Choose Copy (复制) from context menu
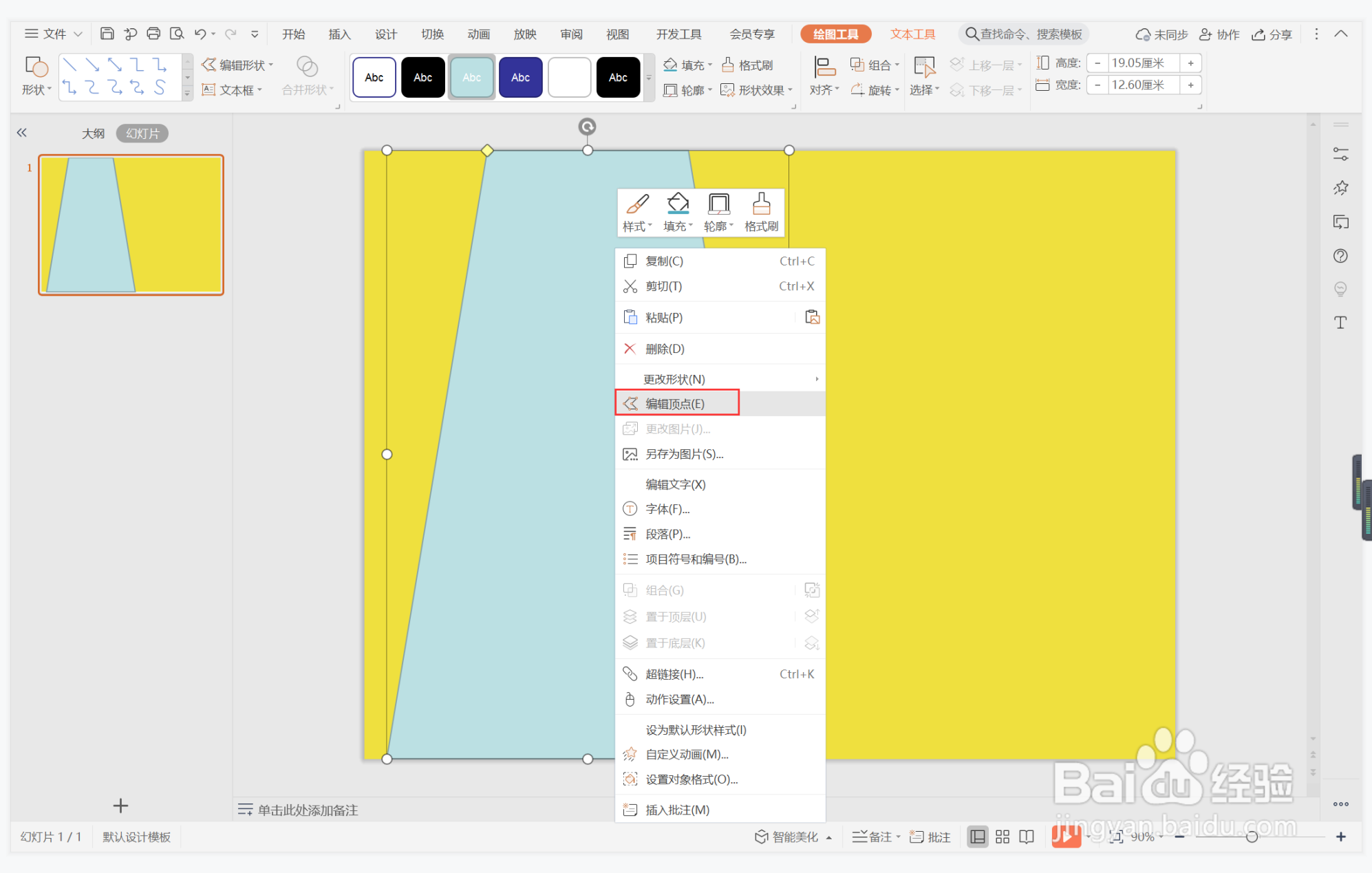The width and height of the screenshot is (1372, 873). pyautogui.click(x=720, y=261)
